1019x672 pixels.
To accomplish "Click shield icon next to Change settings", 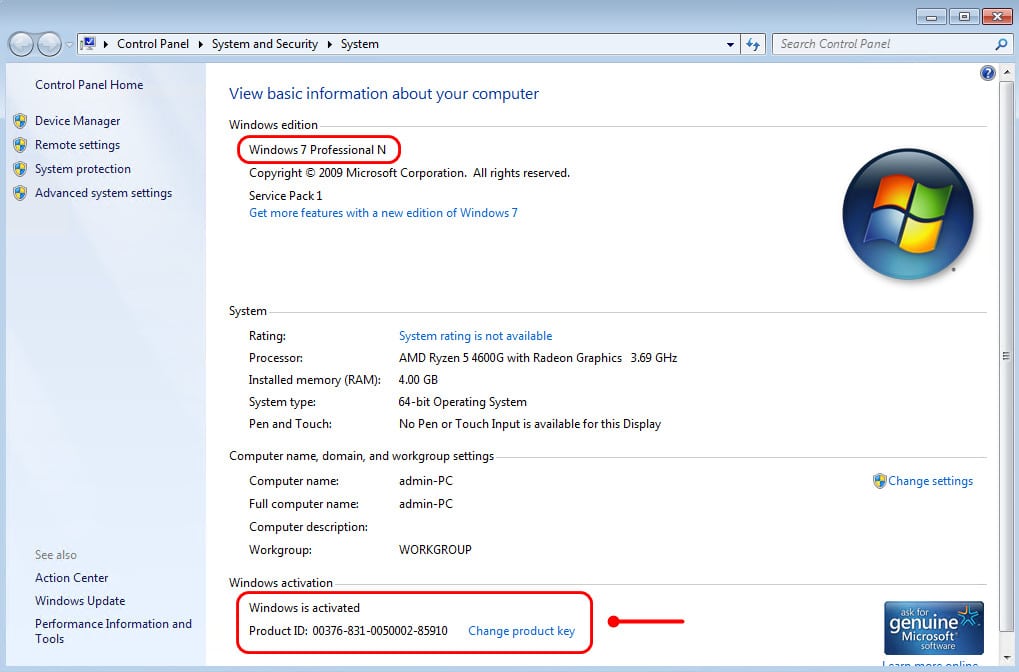I will click(879, 481).
